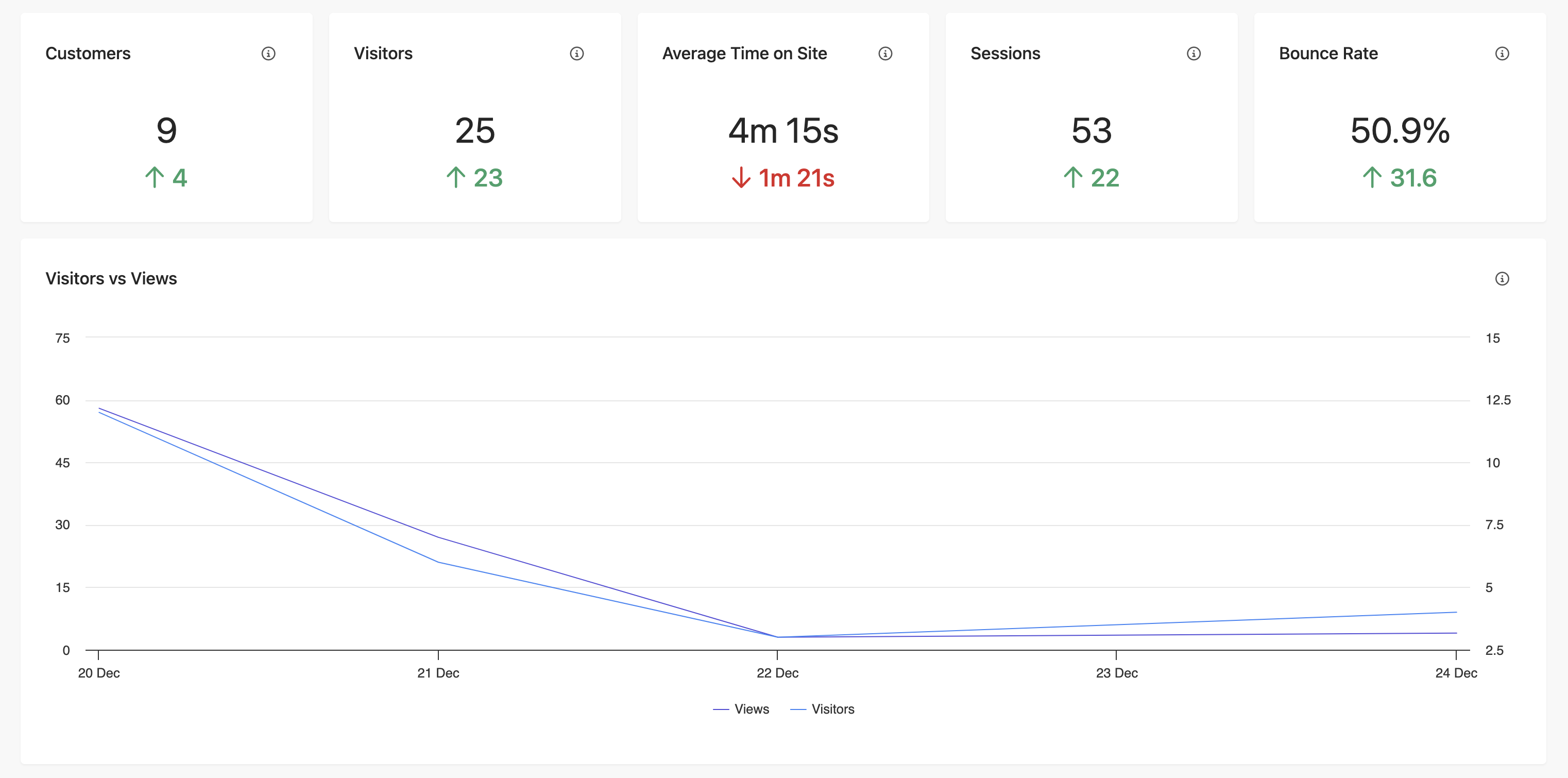Click the Customers card title
Viewport: 1568px width, 778px height.
[88, 54]
